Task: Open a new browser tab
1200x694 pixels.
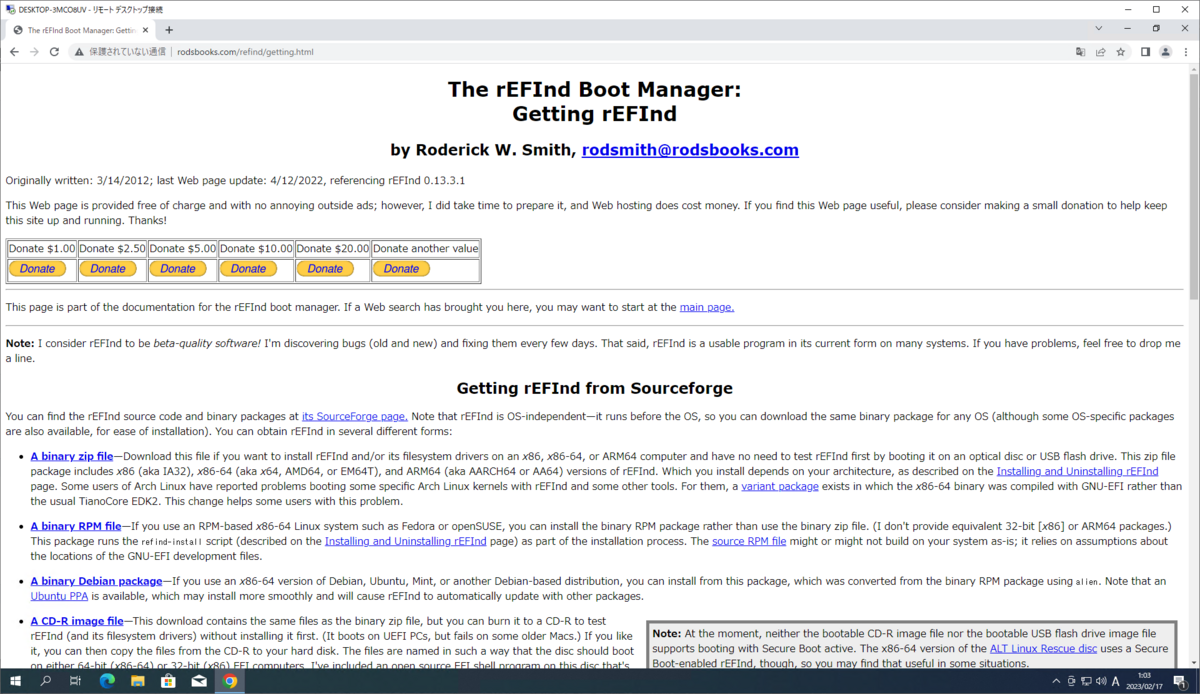Action: click(169, 30)
